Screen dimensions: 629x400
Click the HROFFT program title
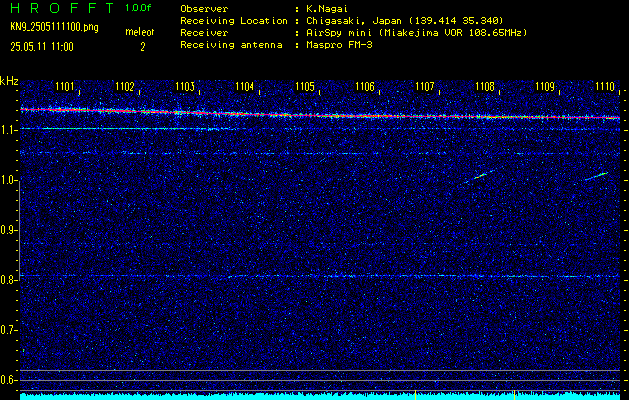tap(62, 8)
